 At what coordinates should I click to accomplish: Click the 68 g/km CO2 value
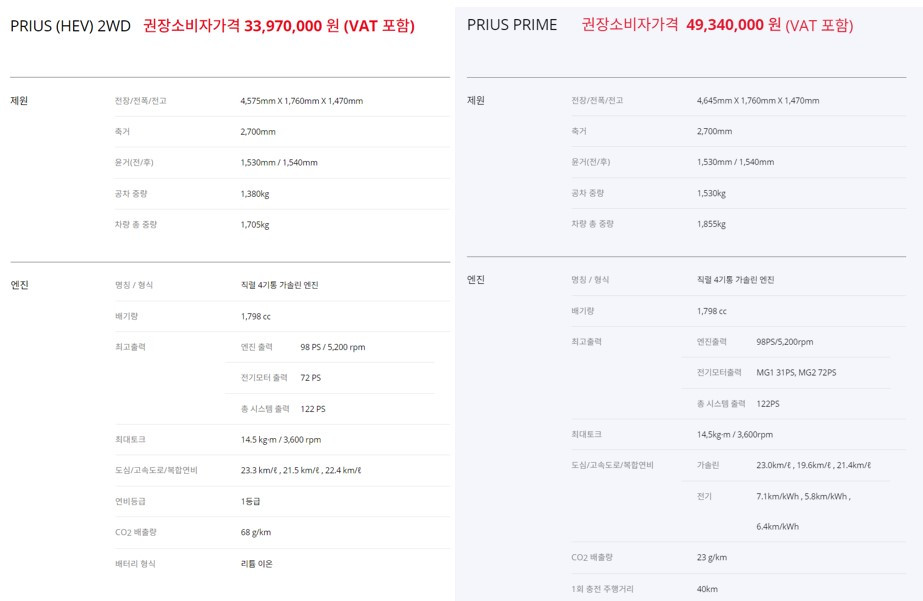click(255, 532)
